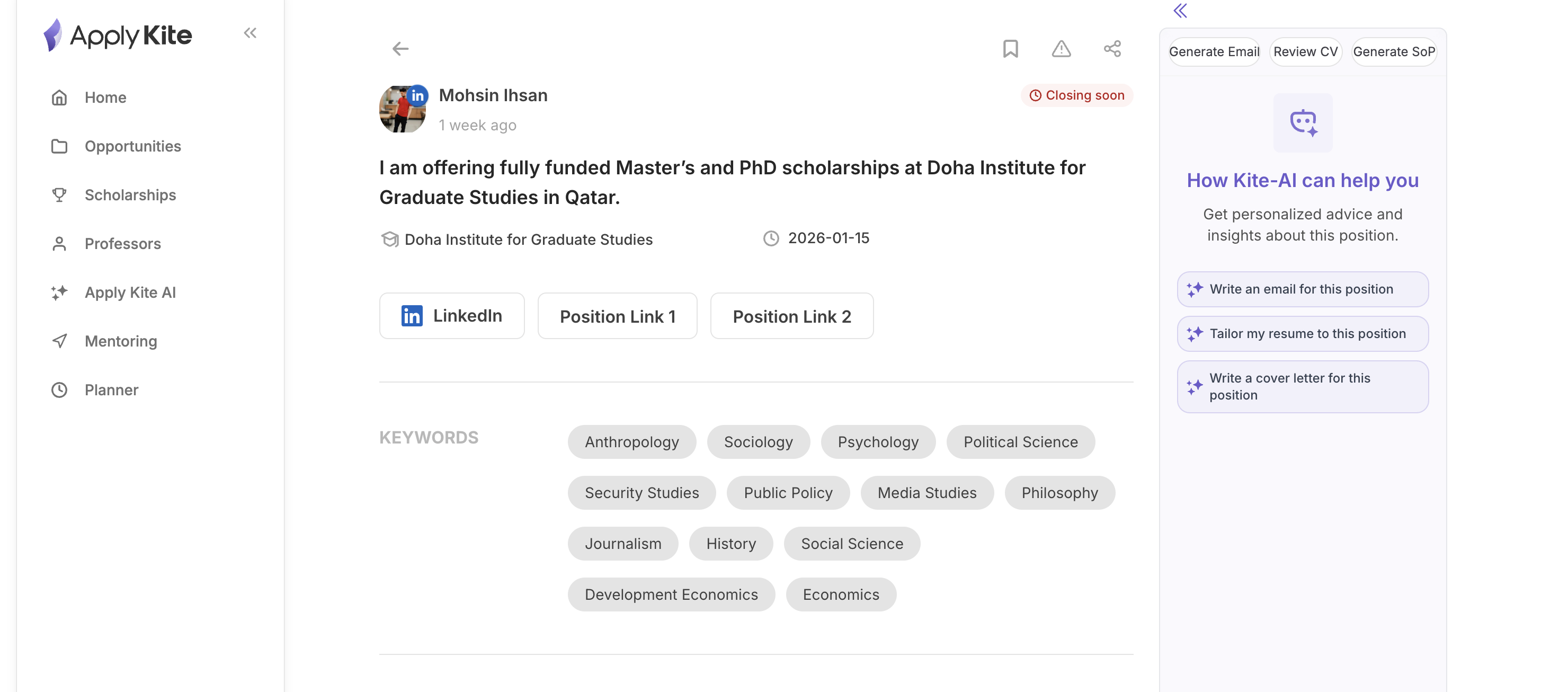Click Write an email for this position
This screenshot has height=692, width=1568.
click(x=1302, y=289)
